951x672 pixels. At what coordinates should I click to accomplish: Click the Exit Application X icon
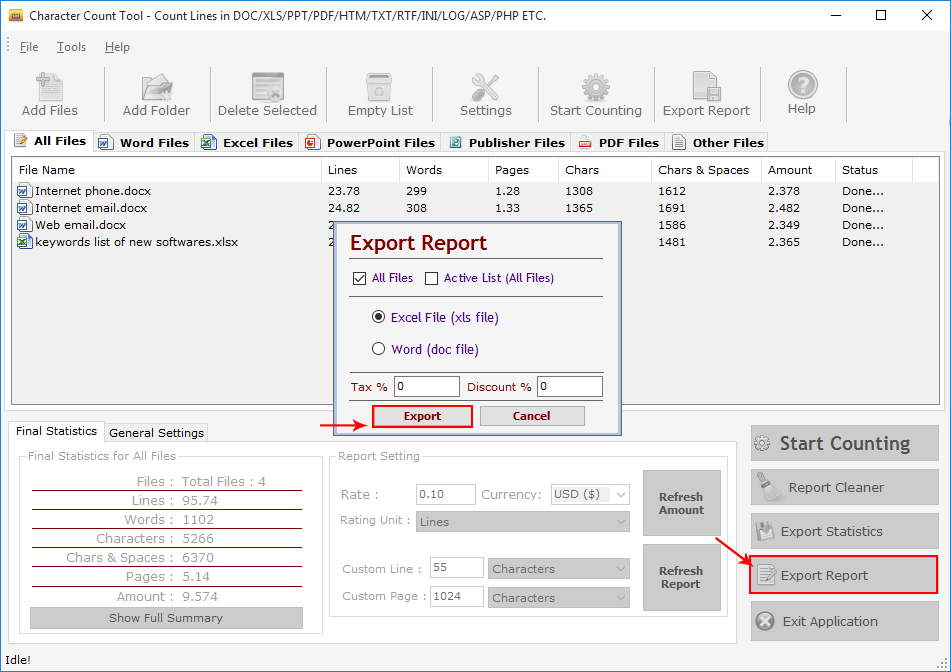tap(765, 621)
